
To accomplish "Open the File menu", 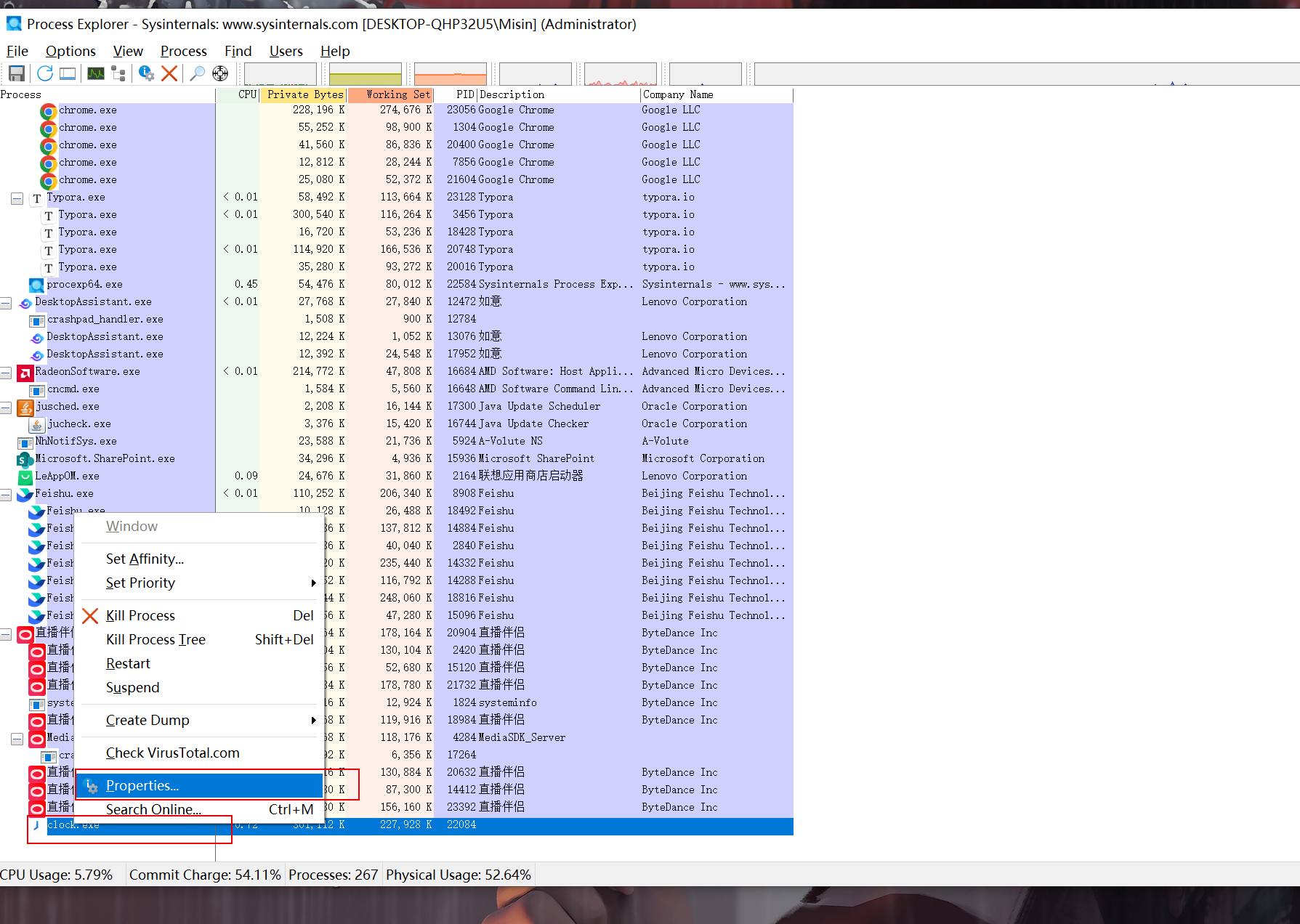I will coord(17,51).
